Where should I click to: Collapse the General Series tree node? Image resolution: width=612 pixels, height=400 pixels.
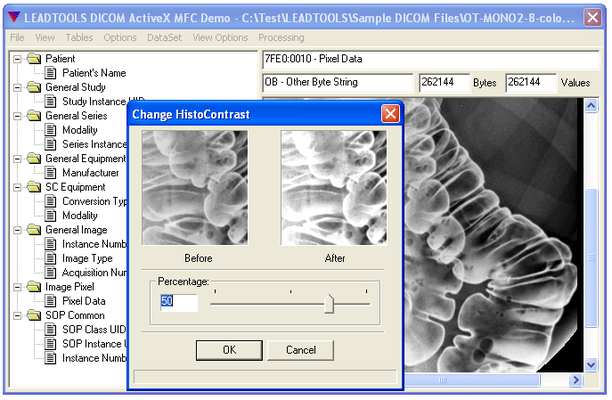point(17,116)
